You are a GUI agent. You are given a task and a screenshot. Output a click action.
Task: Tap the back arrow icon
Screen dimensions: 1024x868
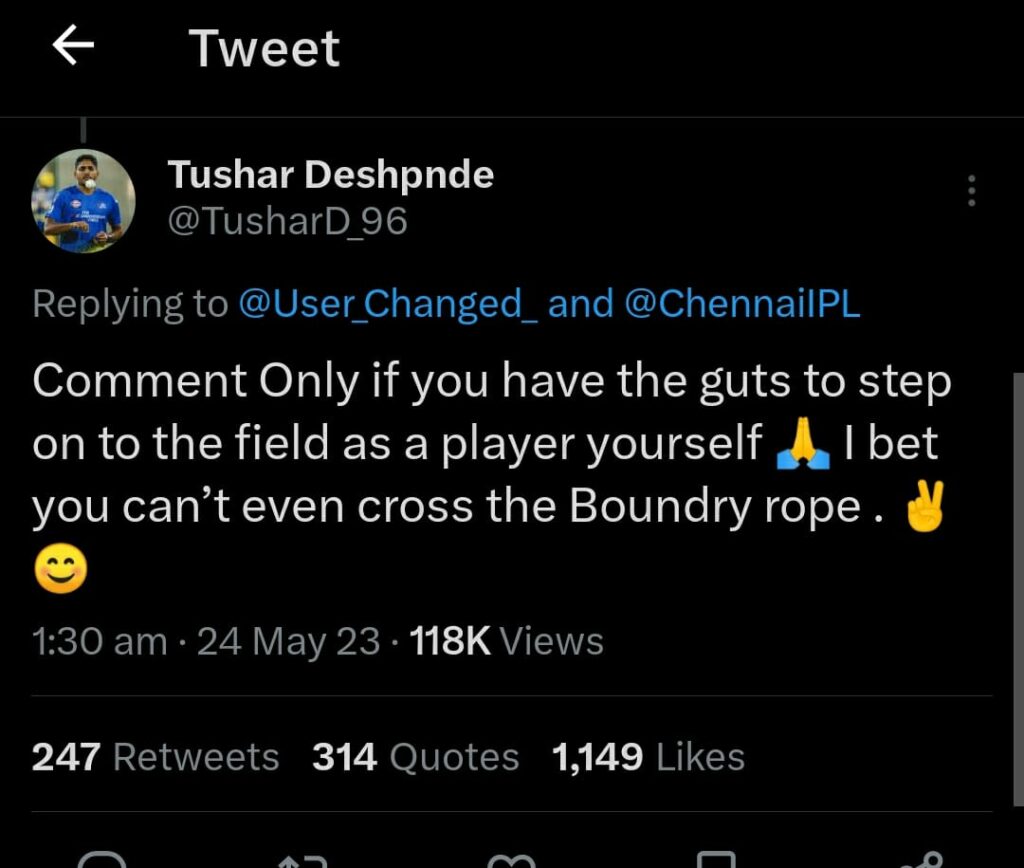(x=73, y=47)
